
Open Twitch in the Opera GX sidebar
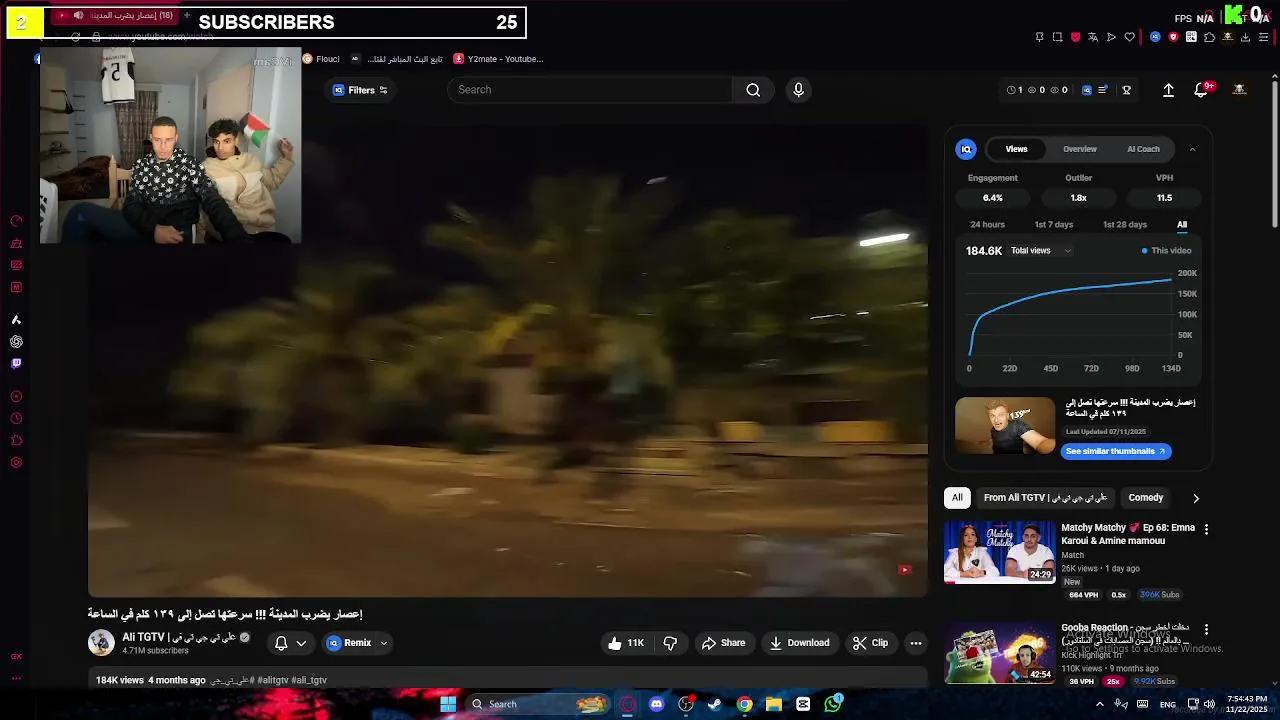[x=16, y=364]
